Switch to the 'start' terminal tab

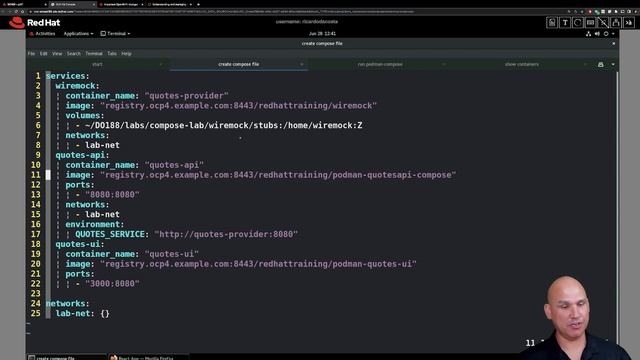97,64
